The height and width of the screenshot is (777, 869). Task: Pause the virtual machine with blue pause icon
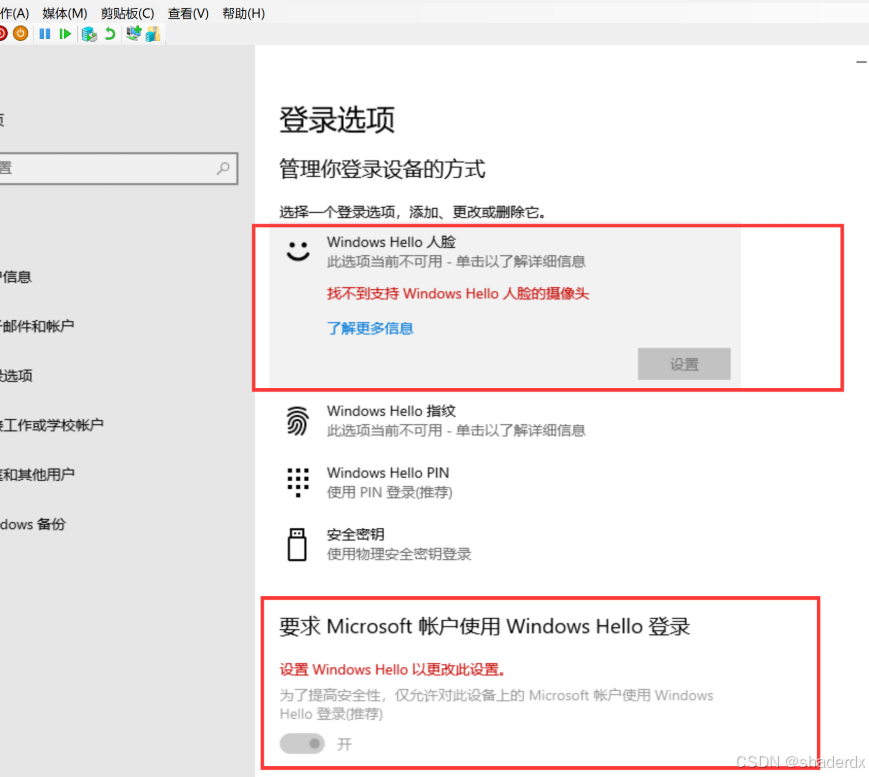[45, 34]
